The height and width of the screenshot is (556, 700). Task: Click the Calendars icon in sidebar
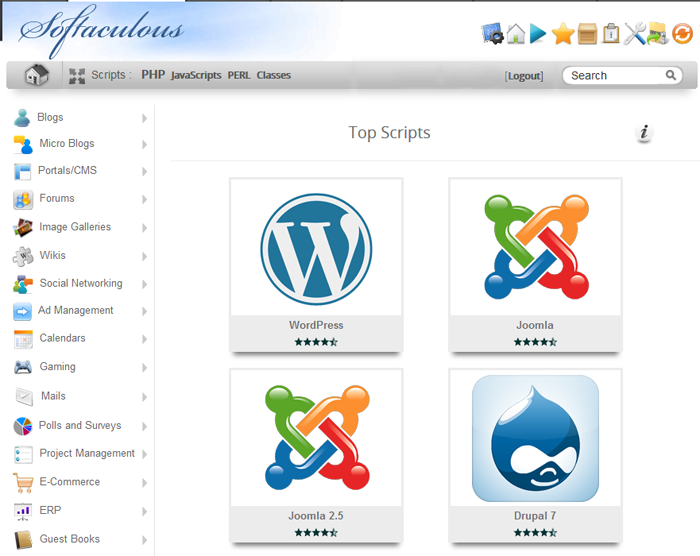[x=23, y=339]
